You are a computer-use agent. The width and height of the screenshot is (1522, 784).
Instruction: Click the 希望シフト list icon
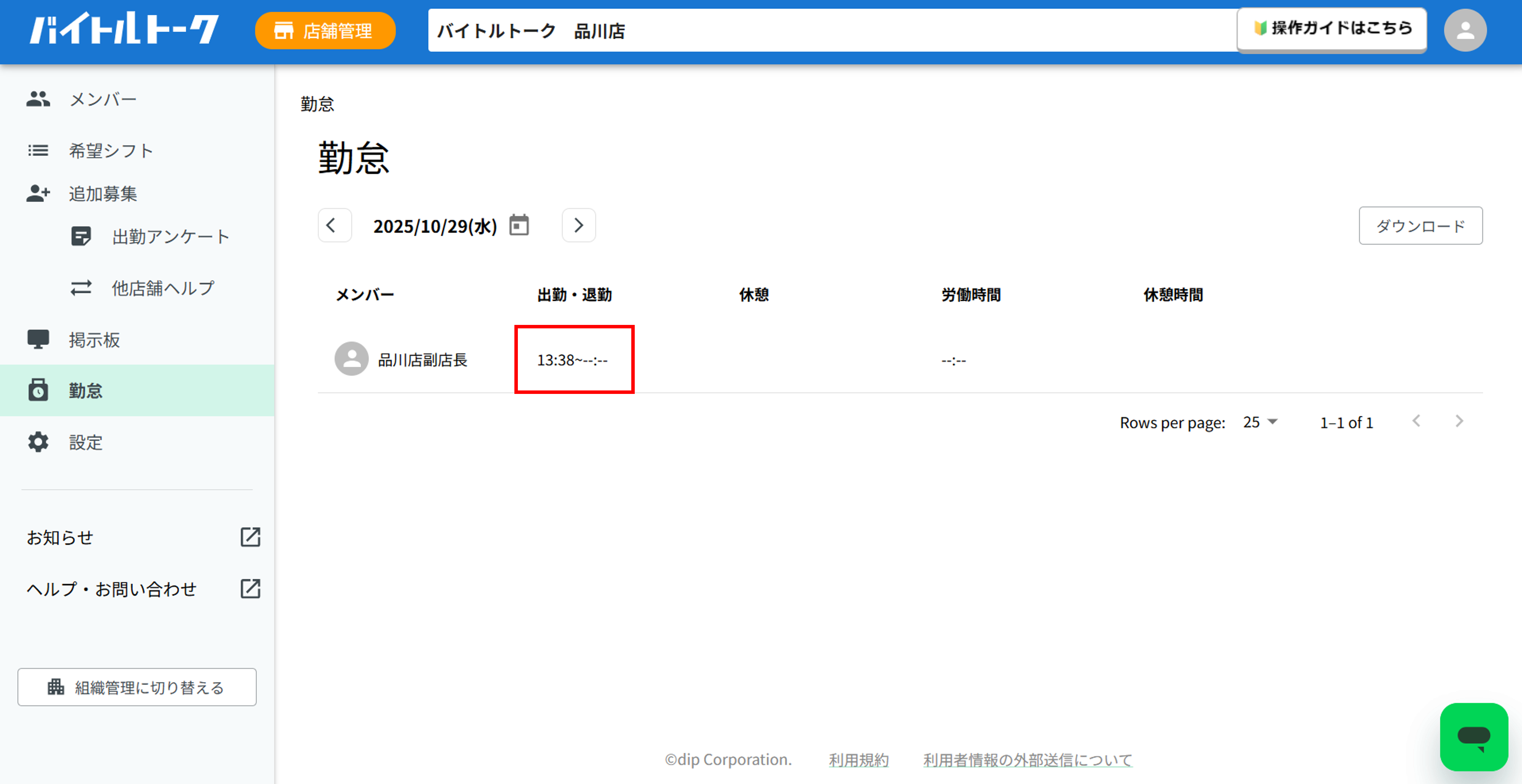tap(39, 150)
